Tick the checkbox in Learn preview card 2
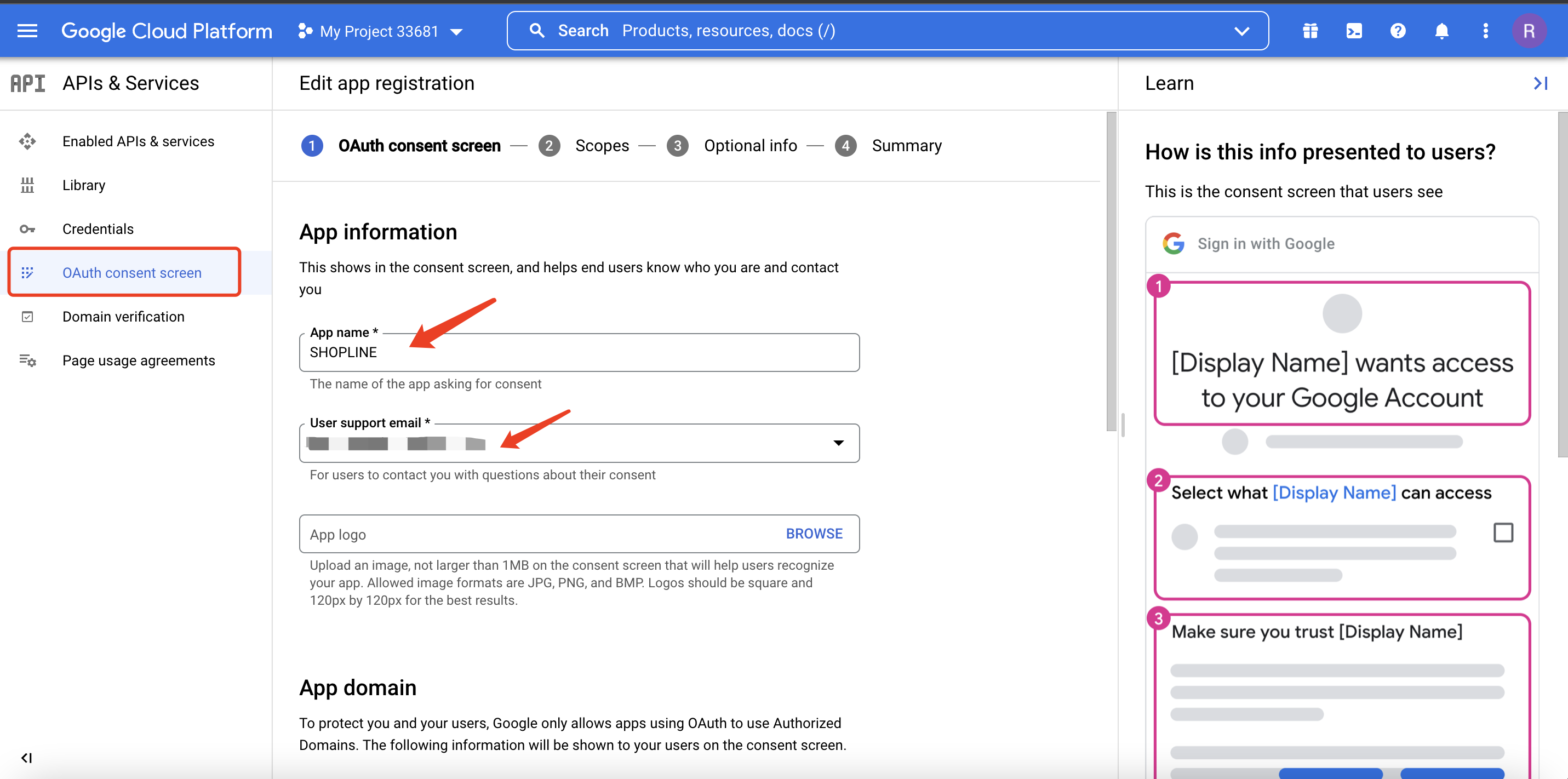Image resolution: width=1568 pixels, height=779 pixels. [1503, 532]
